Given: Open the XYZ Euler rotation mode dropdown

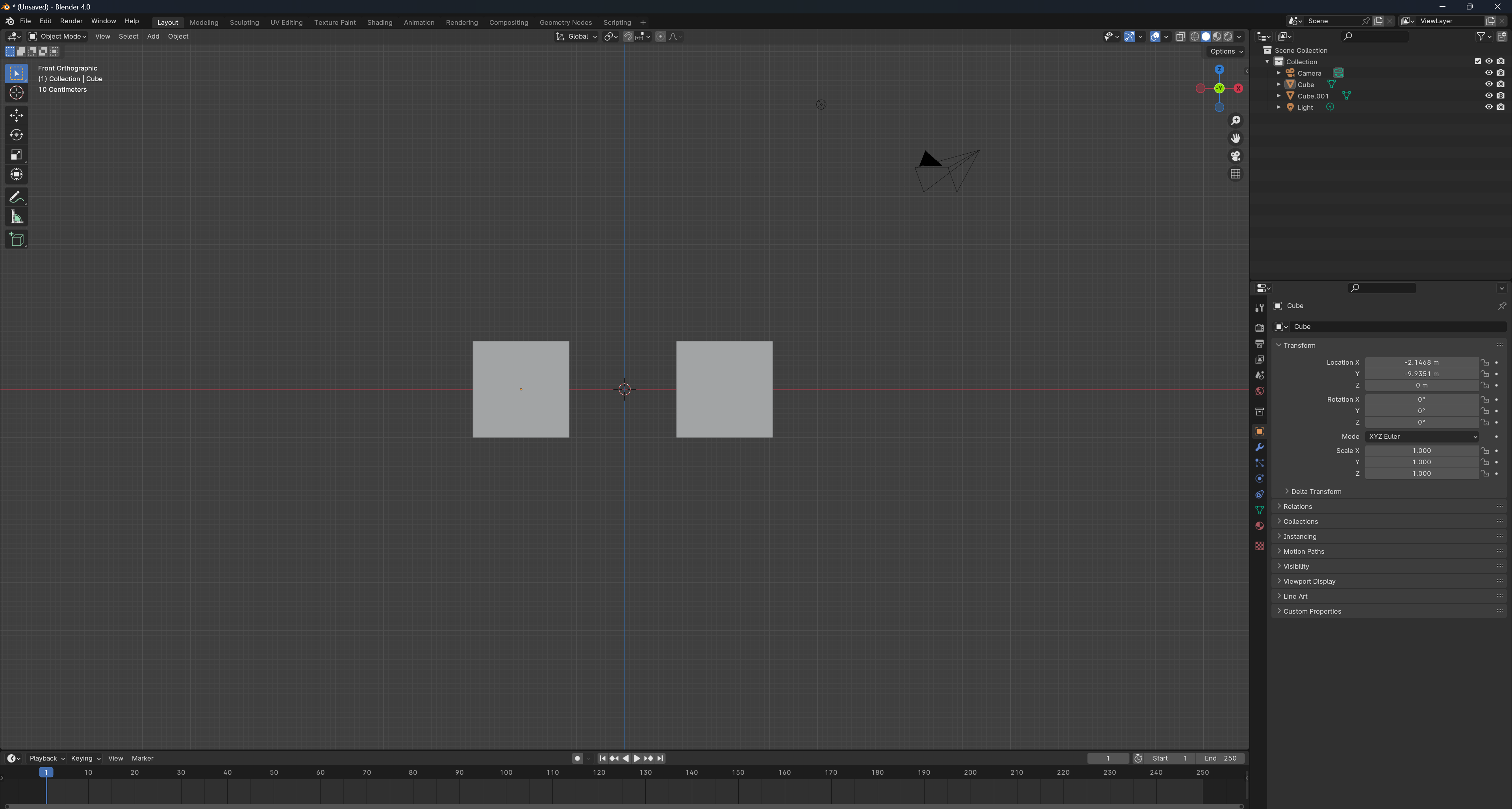Looking at the screenshot, I should pyautogui.click(x=1421, y=437).
